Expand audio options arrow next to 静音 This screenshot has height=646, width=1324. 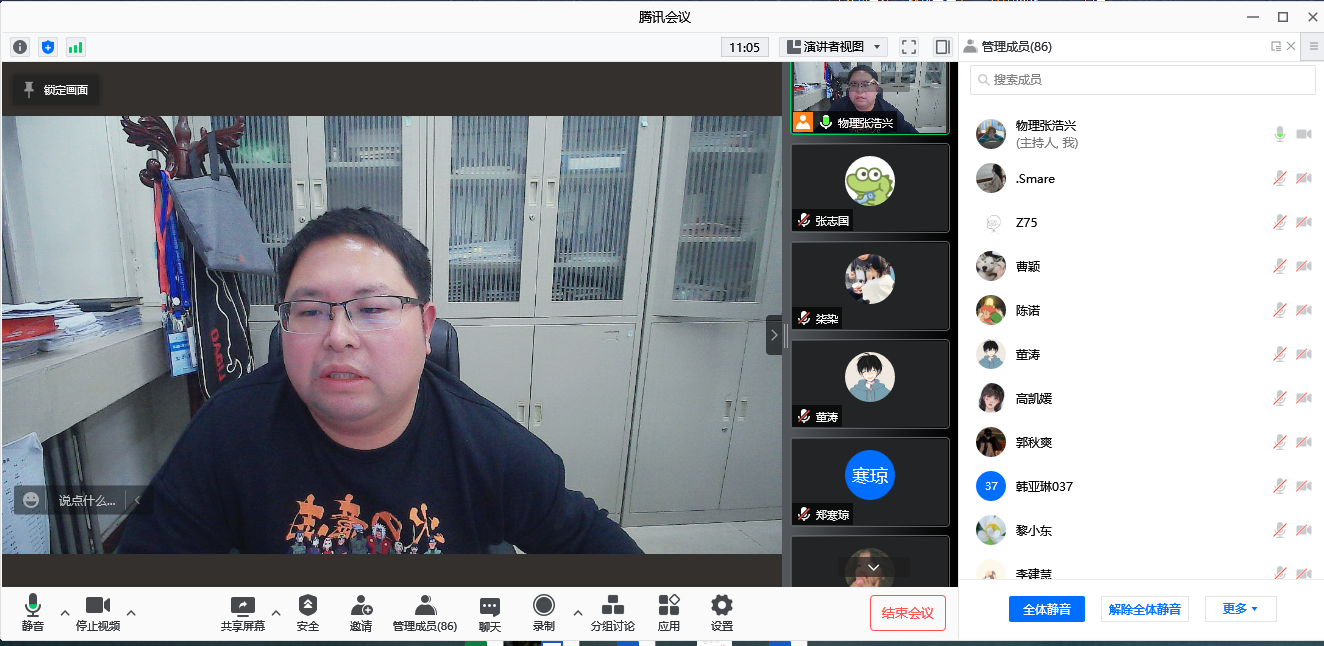[x=65, y=613]
